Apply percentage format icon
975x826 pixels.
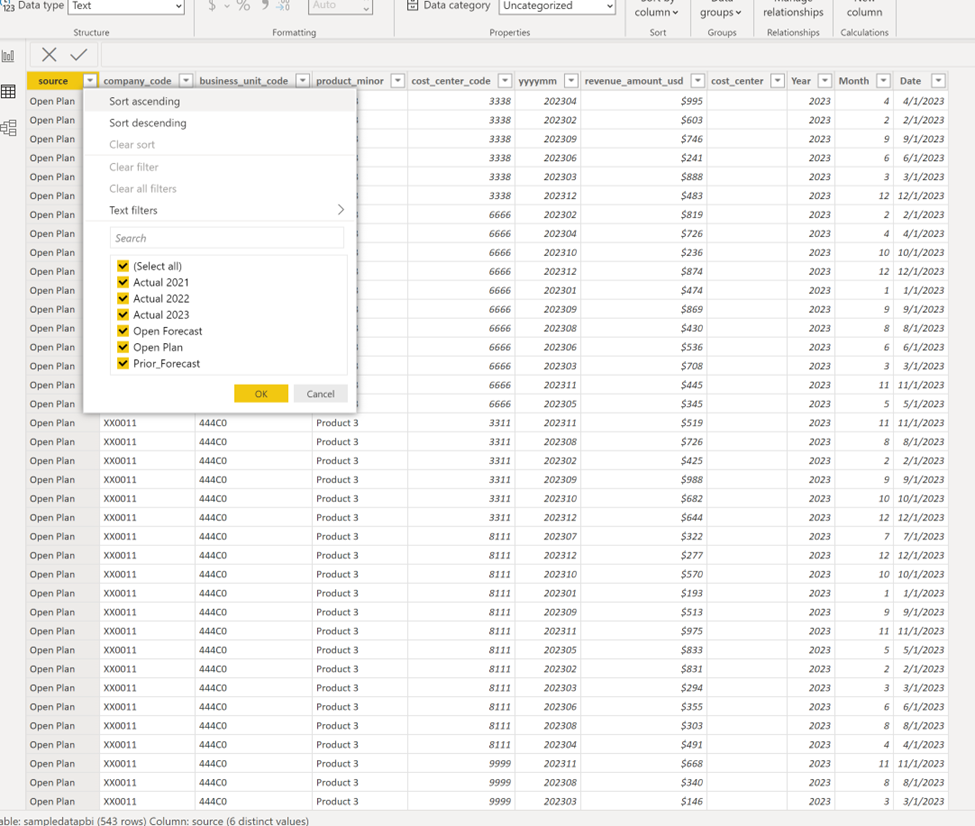(x=243, y=6)
